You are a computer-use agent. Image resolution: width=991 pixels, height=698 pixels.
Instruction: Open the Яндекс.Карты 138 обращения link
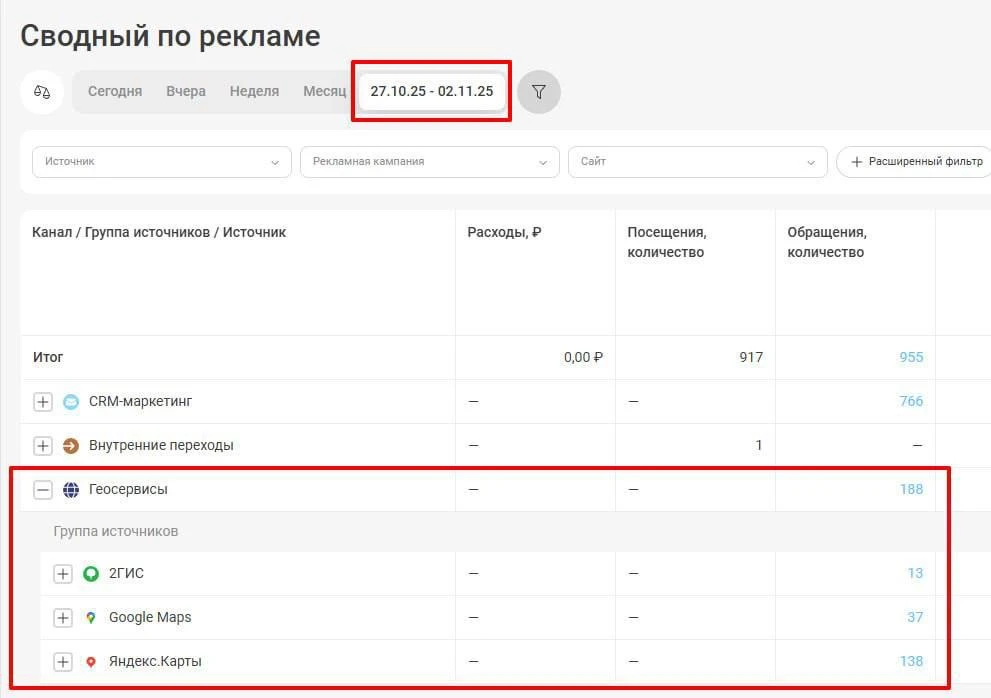[x=911, y=661]
